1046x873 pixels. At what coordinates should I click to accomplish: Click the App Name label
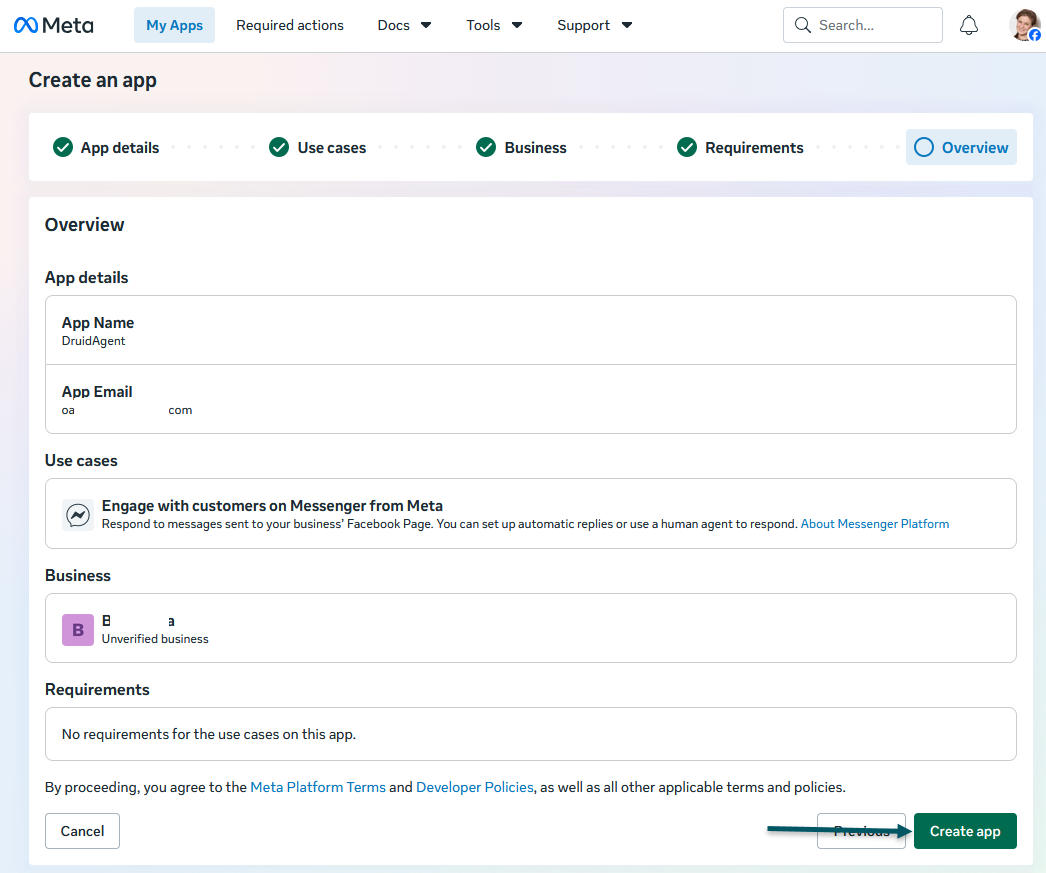pos(97,323)
